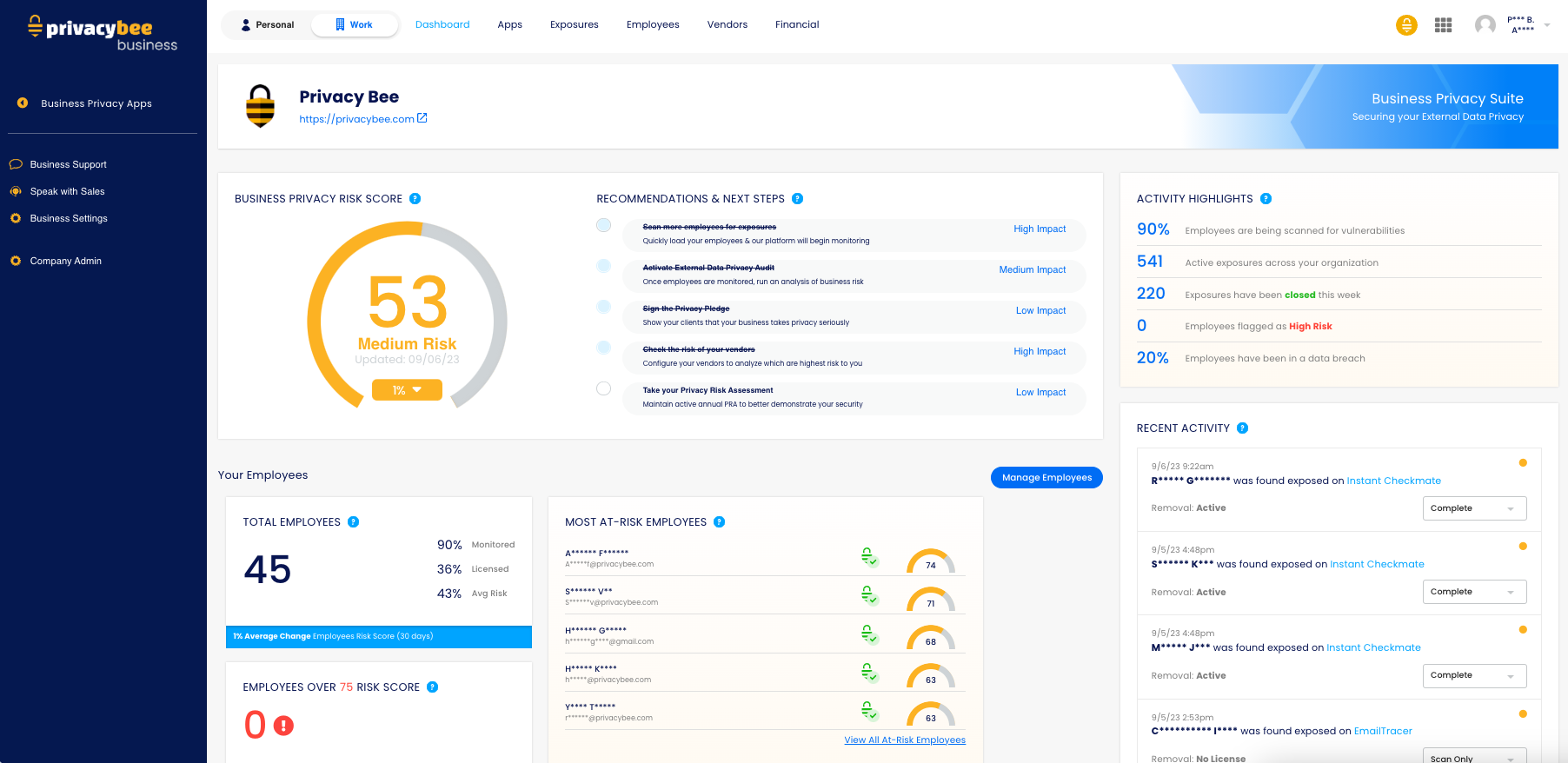This screenshot has width=1568, height=763.
Task: Open help for Recent Activity
Action: (x=1243, y=428)
